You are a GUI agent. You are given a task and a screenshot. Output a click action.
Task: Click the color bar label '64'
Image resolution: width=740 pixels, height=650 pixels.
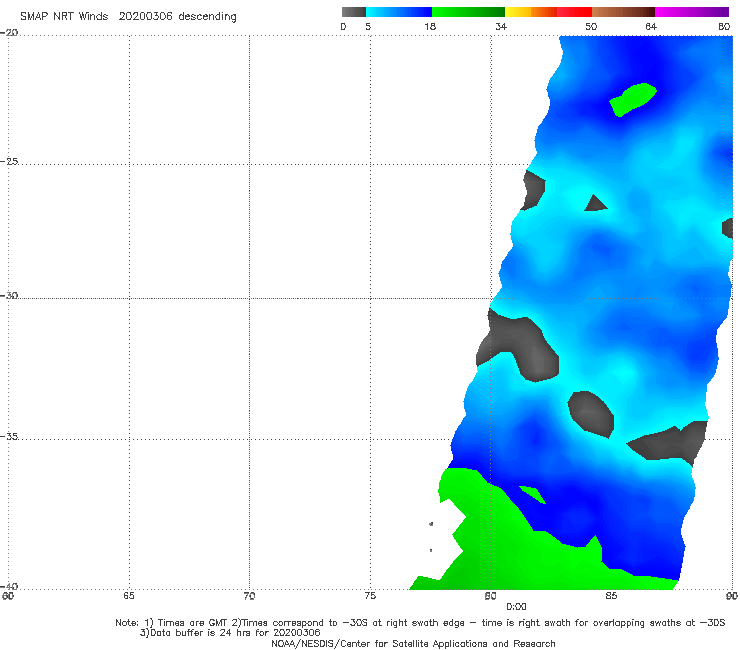(x=651, y=27)
